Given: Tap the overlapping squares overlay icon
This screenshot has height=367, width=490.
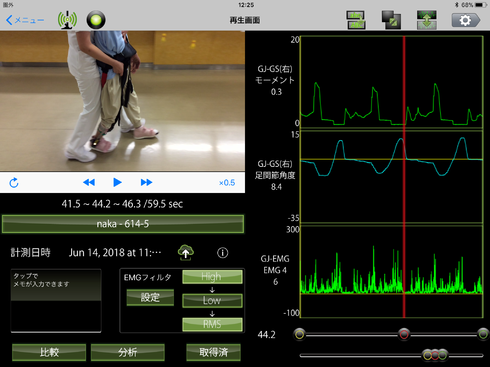Looking at the screenshot, I should [x=391, y=20].
